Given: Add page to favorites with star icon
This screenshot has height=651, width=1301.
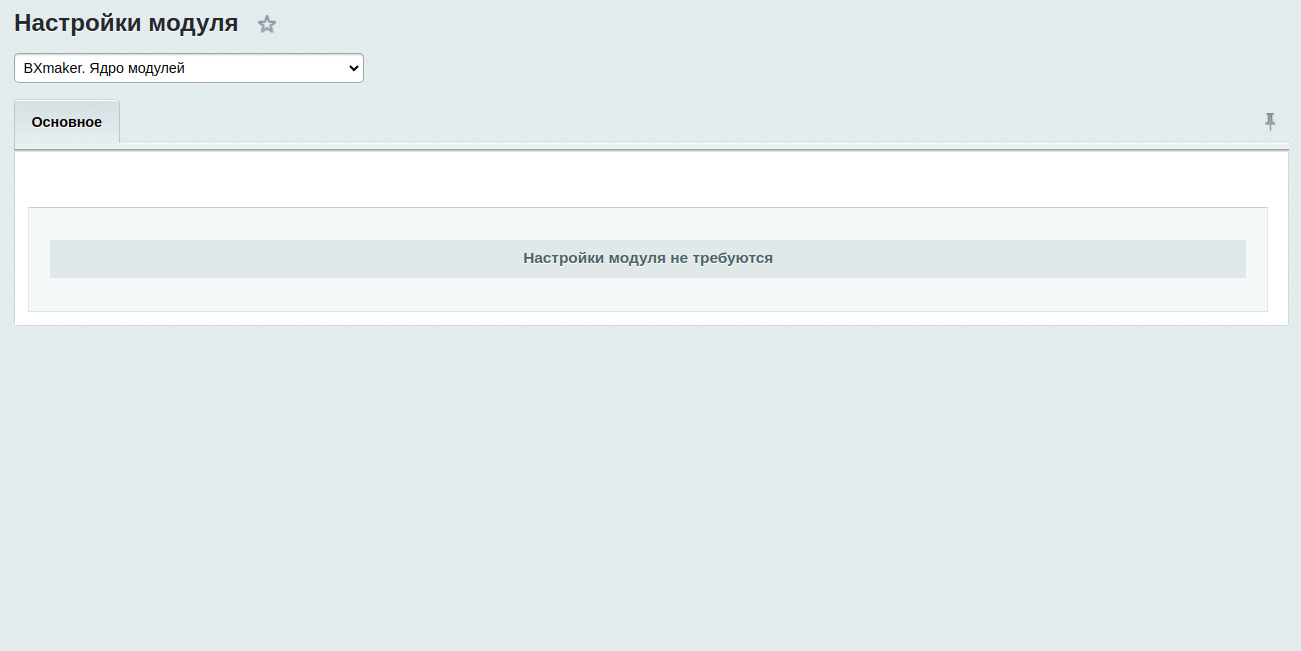Looking at the screenshot, I should pos(267,25).
